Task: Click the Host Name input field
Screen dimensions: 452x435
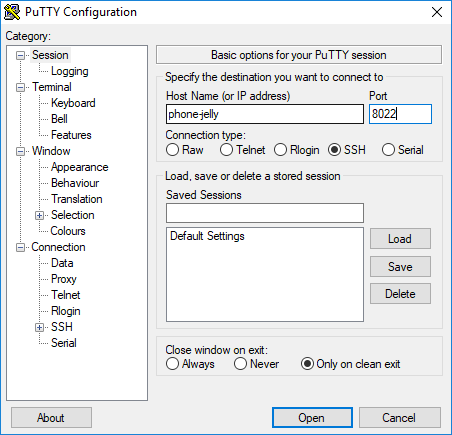Action: (x=265, y=114)
